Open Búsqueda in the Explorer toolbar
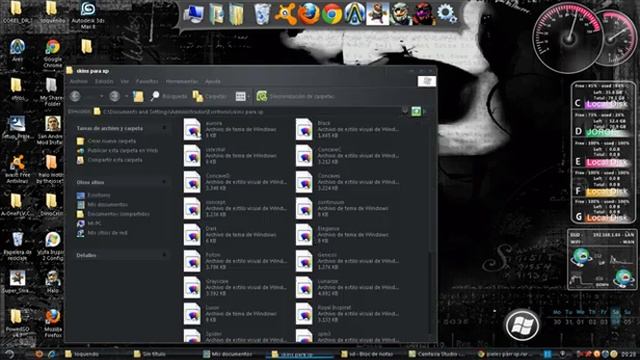Image resolution: width=640 pixels, height=360 pixels. click(168, 96)
